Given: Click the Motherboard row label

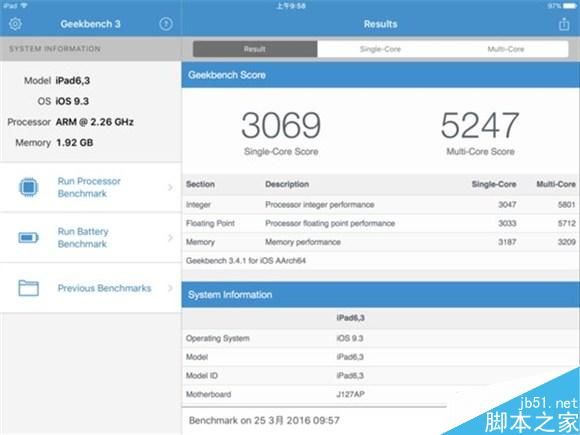Looking at the screenshot, I should tap(208, 394).
